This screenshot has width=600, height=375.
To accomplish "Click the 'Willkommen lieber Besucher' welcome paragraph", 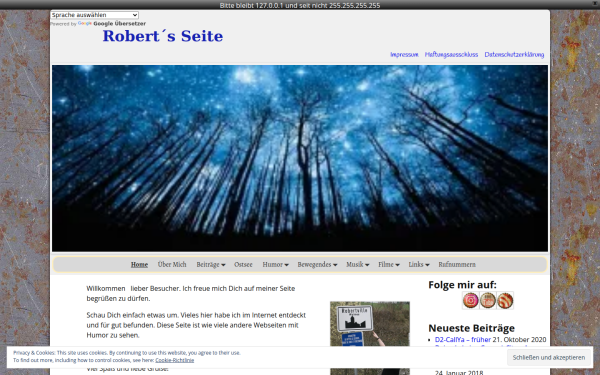I will point(191,293).
